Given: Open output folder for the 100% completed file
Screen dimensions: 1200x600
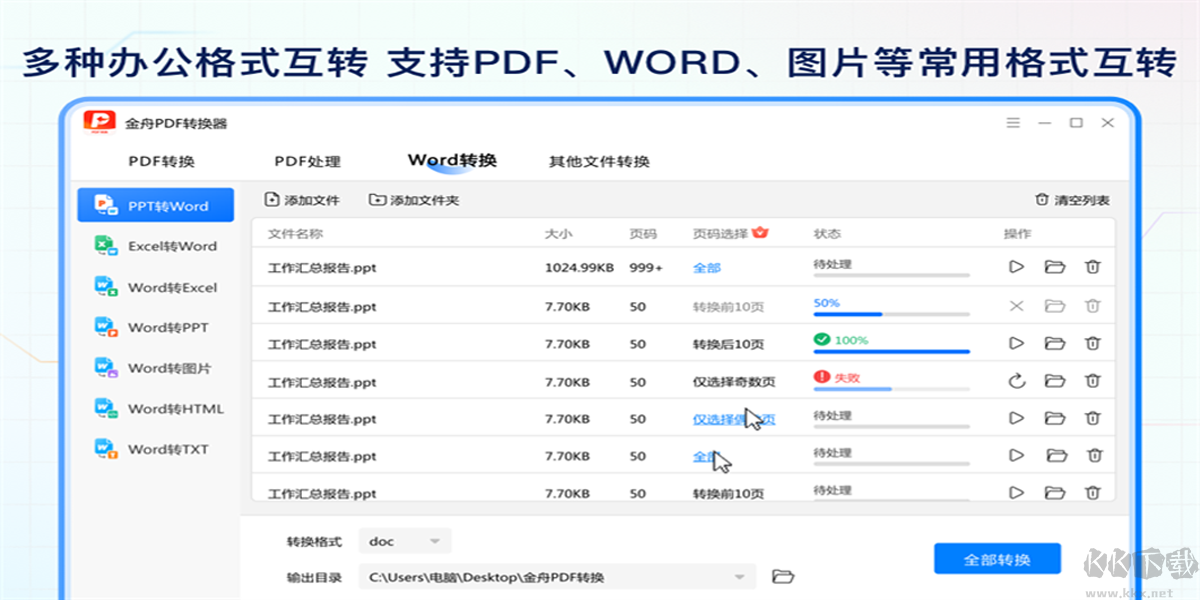Looking at the screenshot, I should 1054,343.
